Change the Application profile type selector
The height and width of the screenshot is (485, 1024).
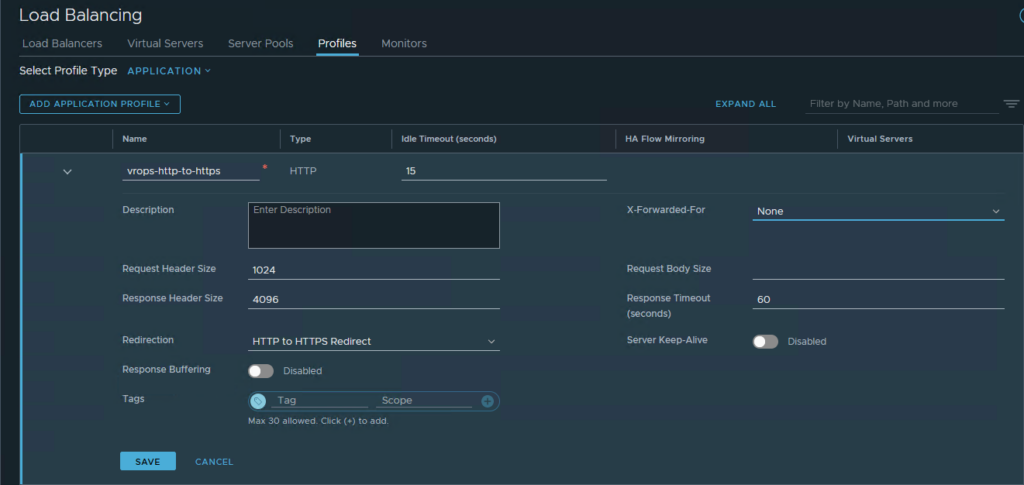pos(169,71)
